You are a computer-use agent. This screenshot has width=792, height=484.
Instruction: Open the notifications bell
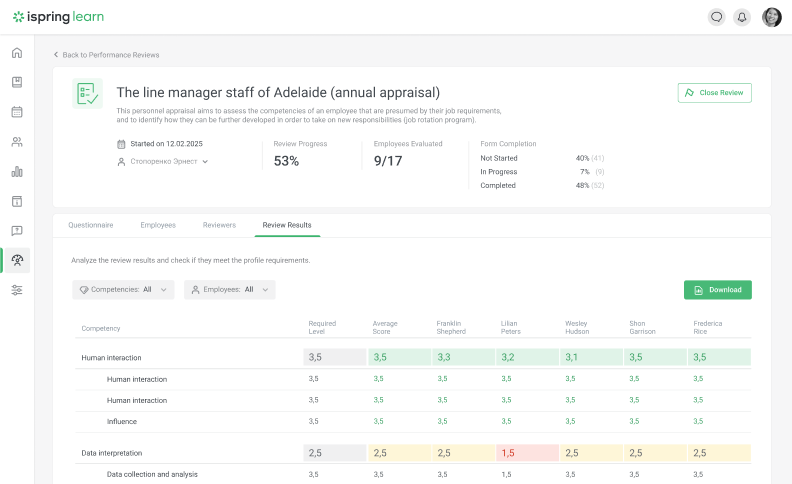pos(742,17)
